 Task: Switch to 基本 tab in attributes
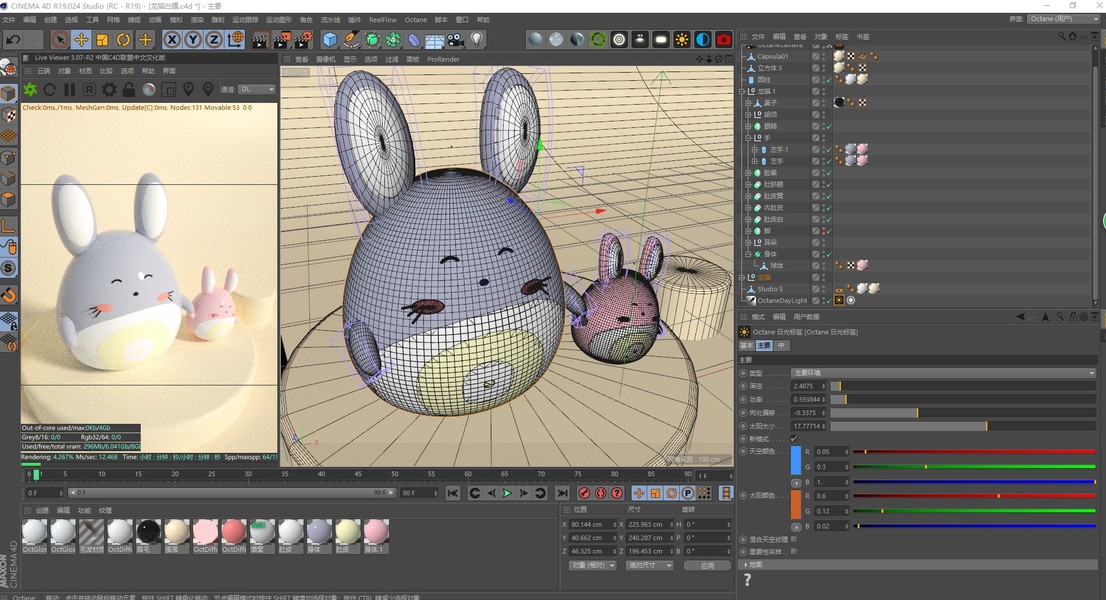[746, 345]
